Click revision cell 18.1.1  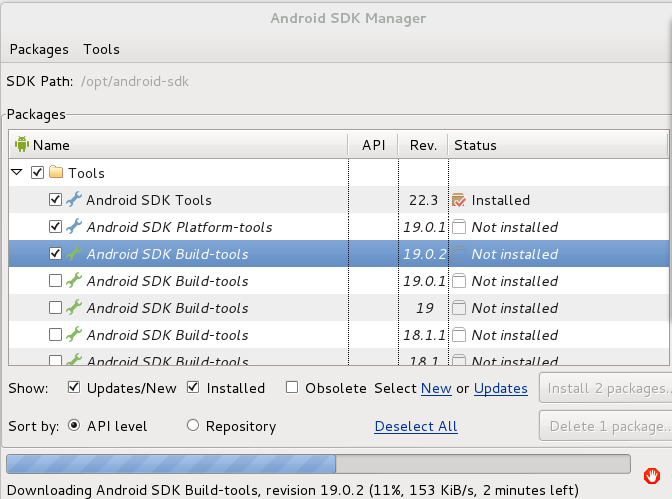coord(424,335)
